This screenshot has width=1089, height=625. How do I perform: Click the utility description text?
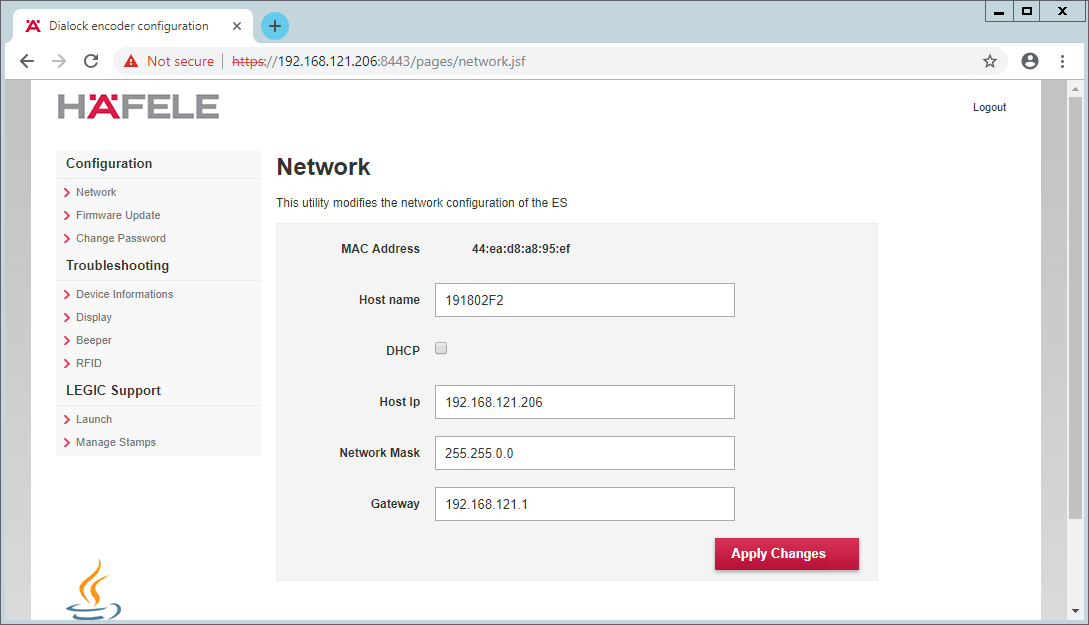pyautogui.click(x=422, y=203)
